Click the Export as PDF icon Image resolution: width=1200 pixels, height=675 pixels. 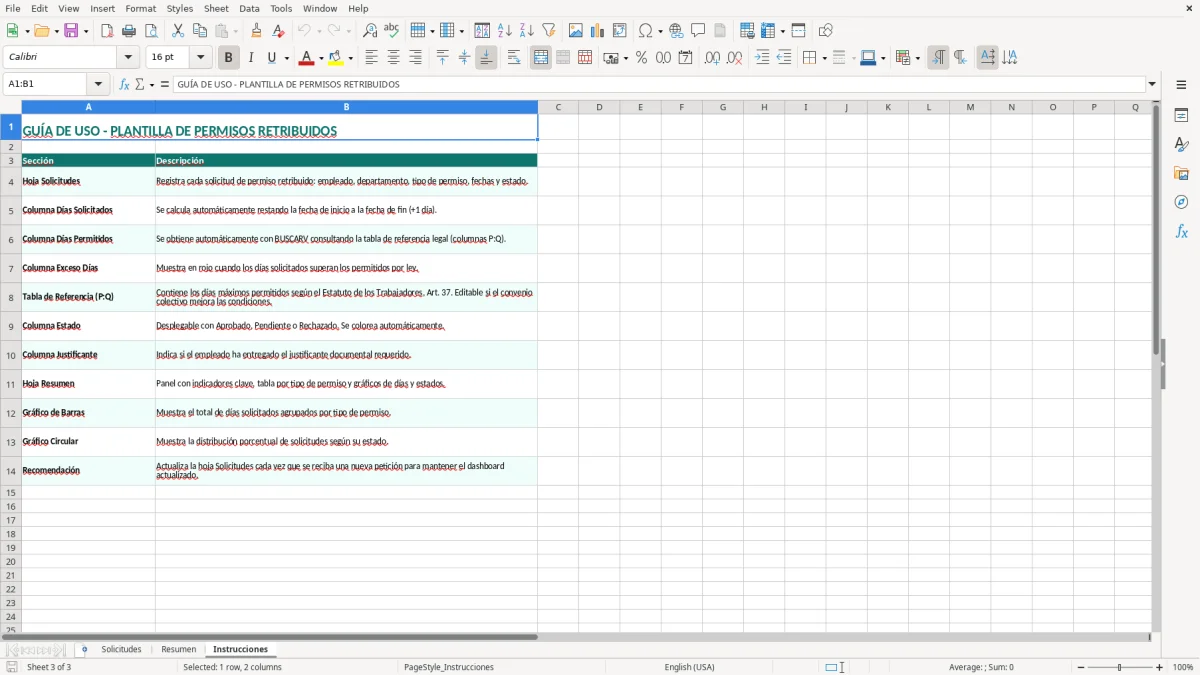[107, 31]
